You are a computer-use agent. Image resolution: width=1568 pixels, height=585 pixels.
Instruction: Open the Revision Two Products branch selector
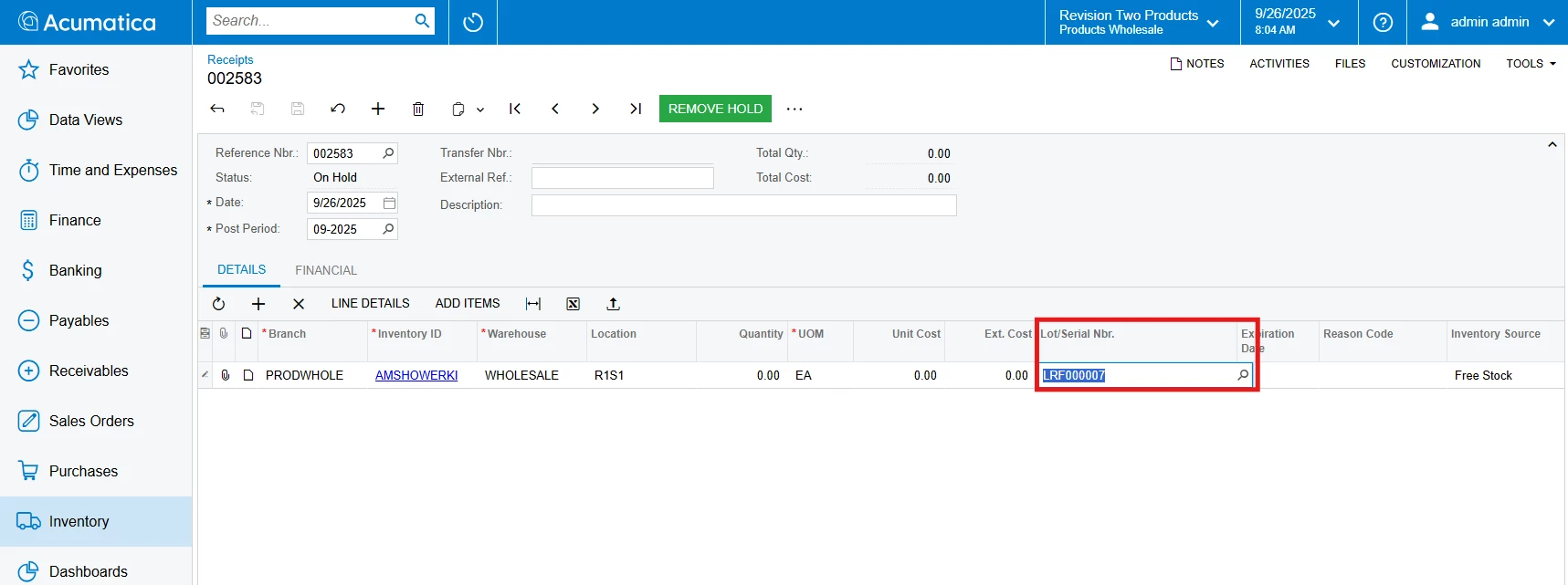point(1142,22)
